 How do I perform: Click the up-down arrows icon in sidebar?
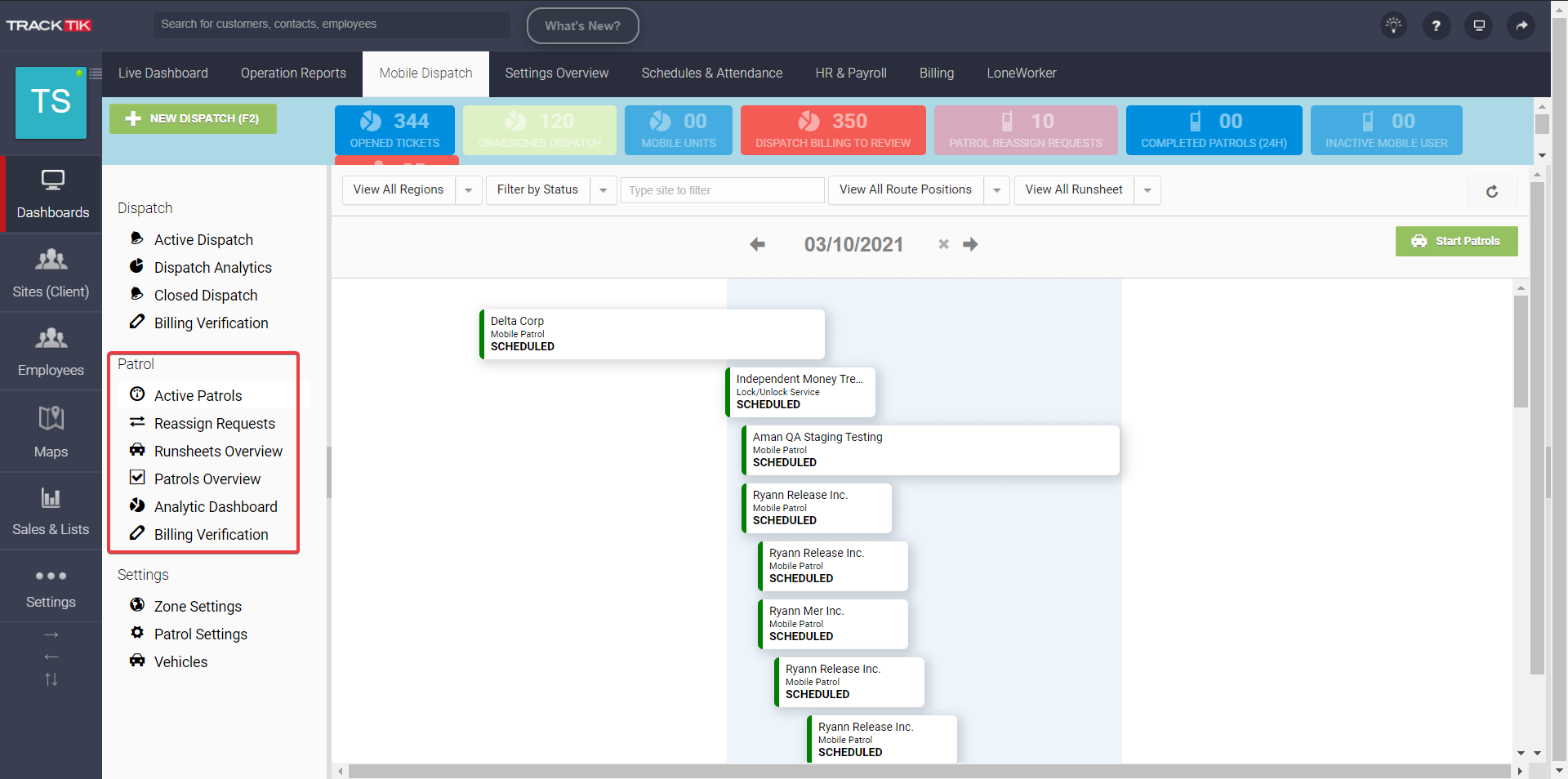[x=51, y=679]
